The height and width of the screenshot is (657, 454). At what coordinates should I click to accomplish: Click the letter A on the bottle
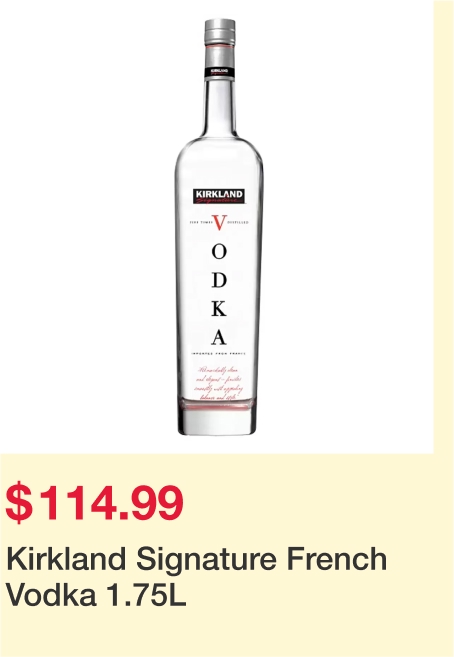point(219,337)
